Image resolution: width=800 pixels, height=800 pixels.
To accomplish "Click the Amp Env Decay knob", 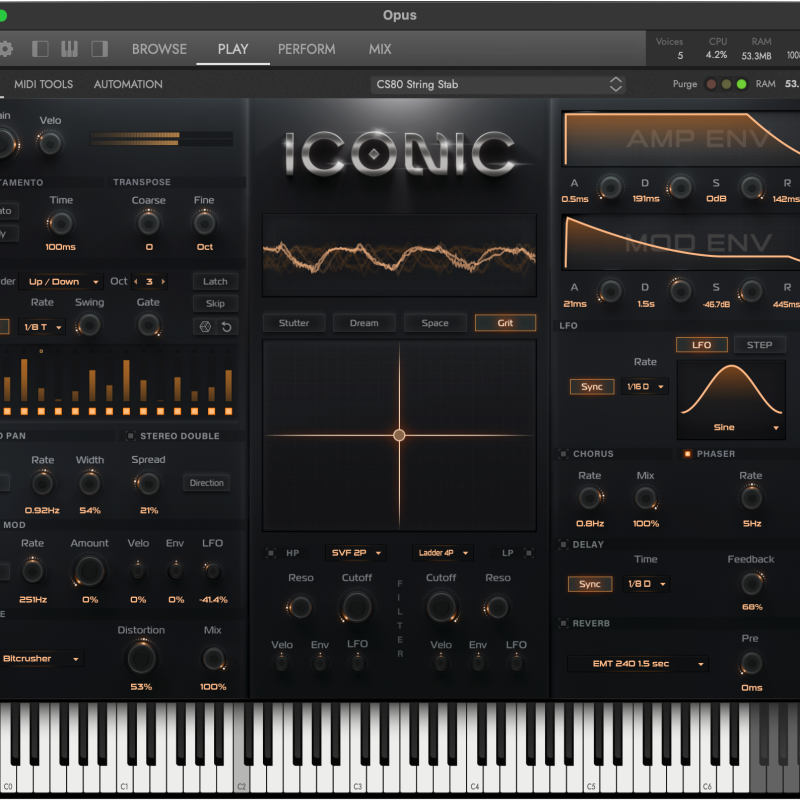I will coord(680,187).
